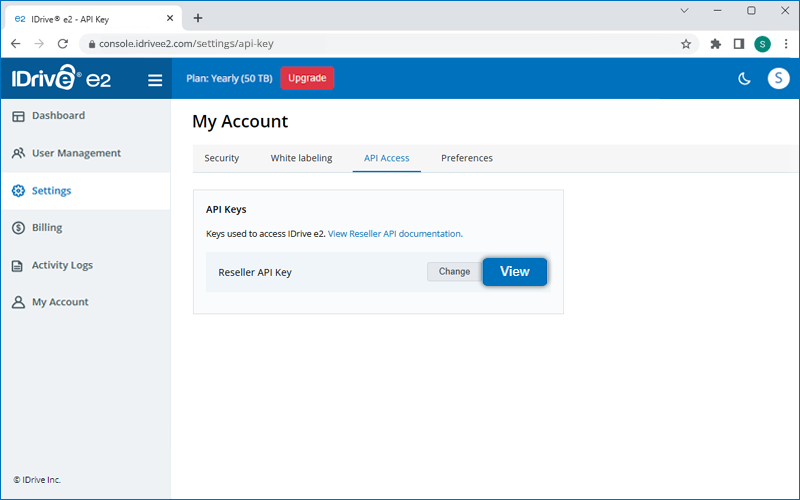Click the Activity Logs document icon
Screen dimensions: 800x500
tap(18, 266)
